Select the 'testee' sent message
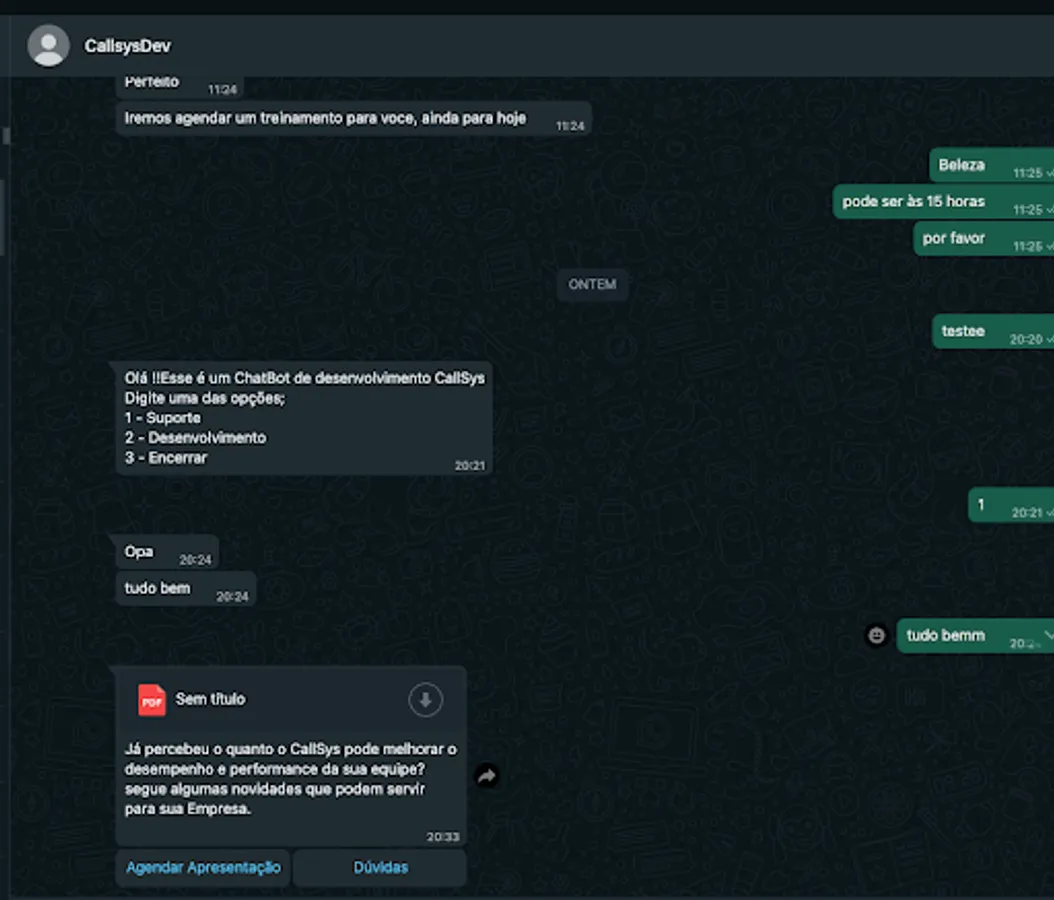Image resolution: width=1054 pixels, height=900 pixels. 994,331
